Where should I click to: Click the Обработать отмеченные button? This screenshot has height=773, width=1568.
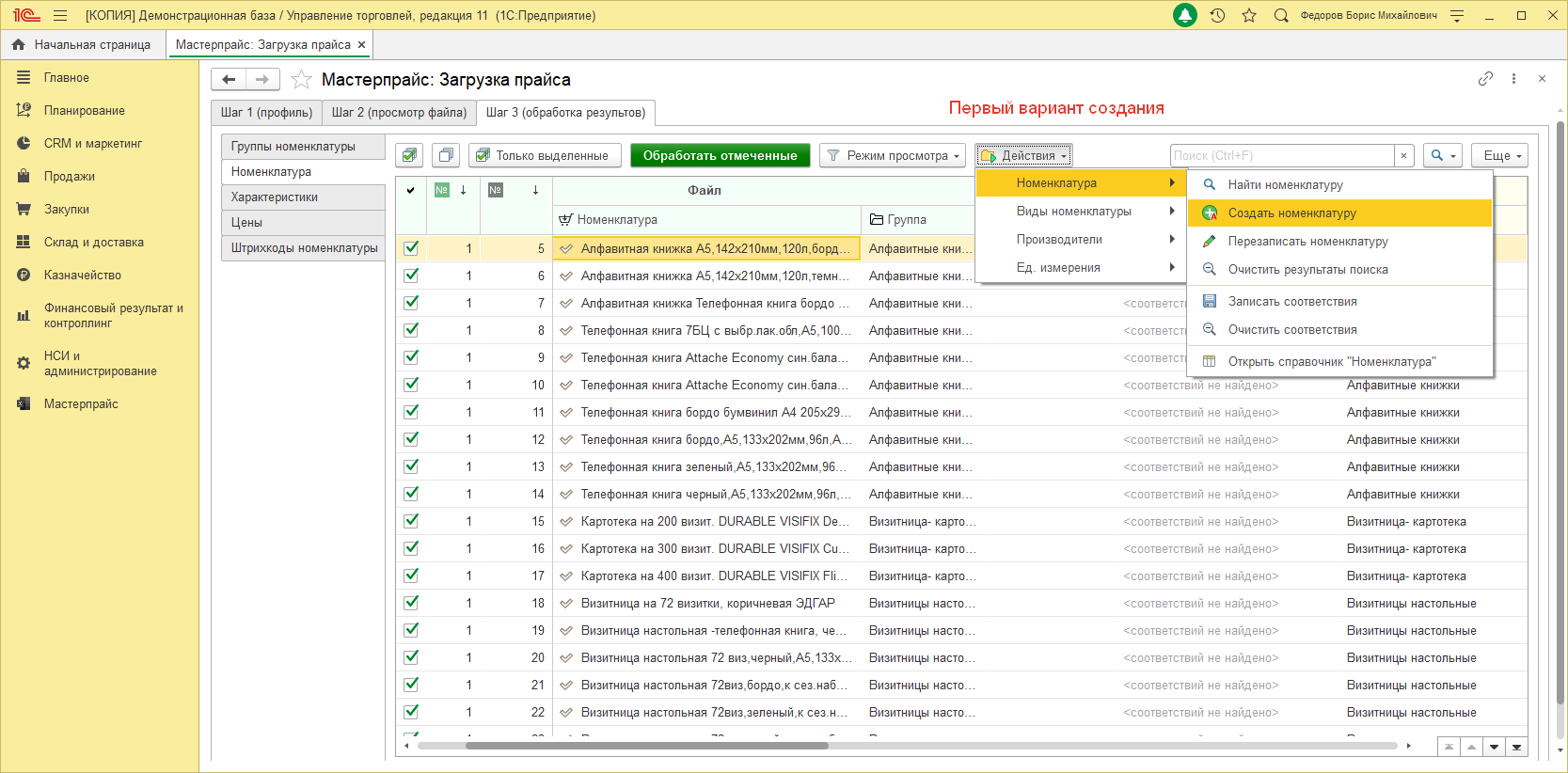720,156
